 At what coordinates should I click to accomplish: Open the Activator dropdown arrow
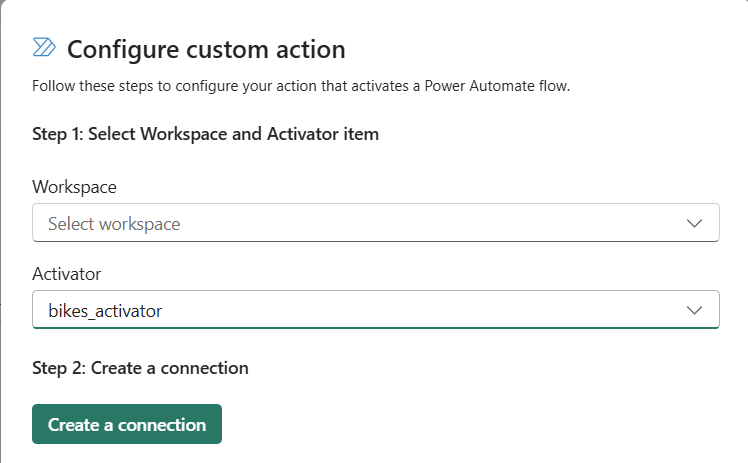click(695, 310)
